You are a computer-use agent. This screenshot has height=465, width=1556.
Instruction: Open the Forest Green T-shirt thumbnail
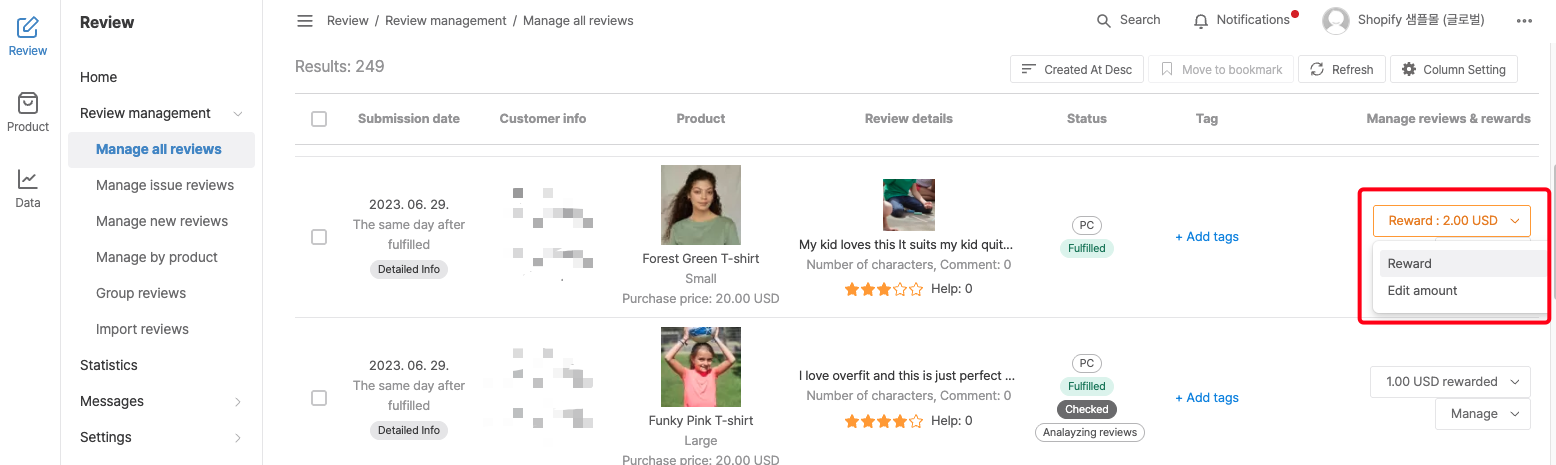pyautogui.click(x=701, y=205)
